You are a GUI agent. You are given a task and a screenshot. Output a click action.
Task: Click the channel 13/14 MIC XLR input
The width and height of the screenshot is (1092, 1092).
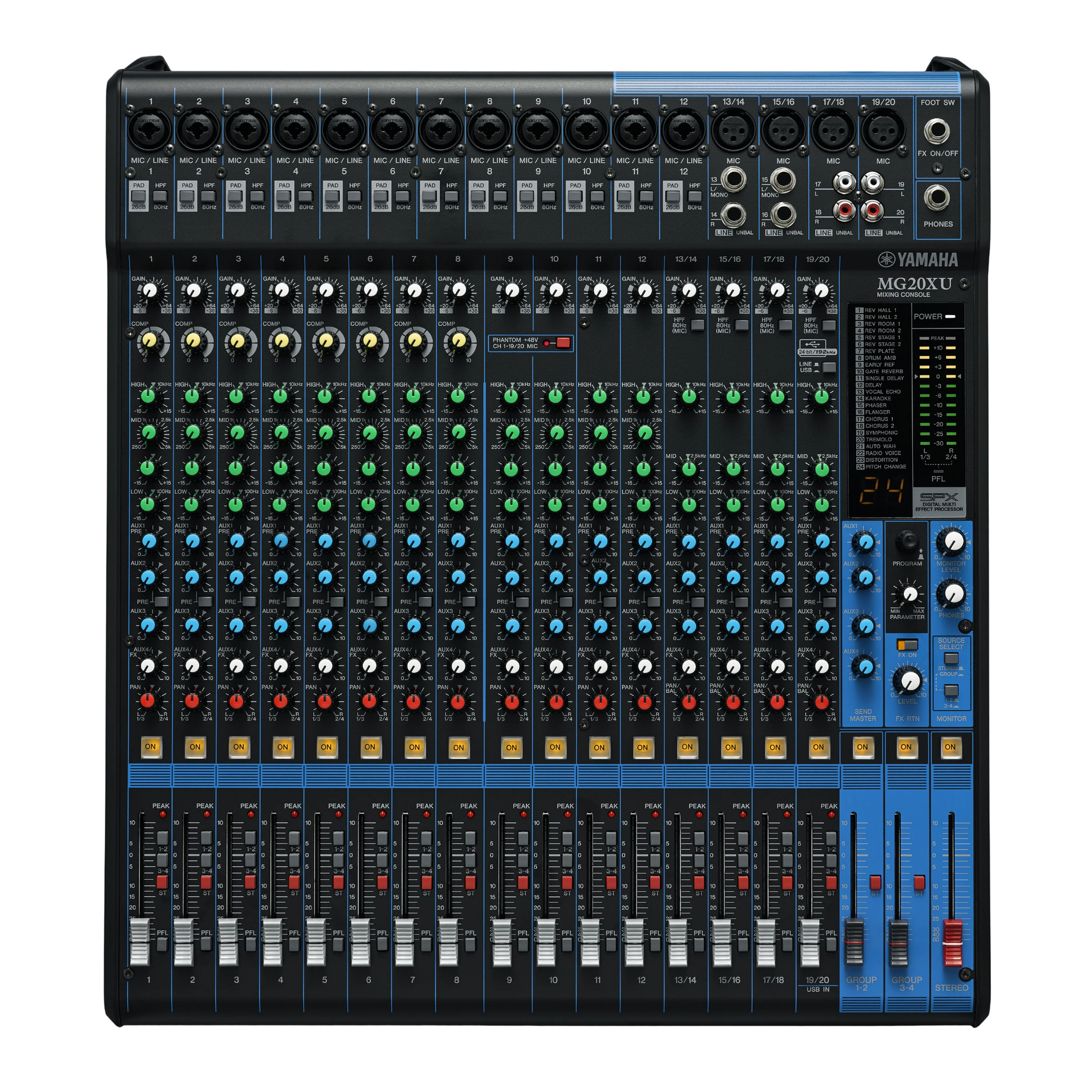click(733, 131)
